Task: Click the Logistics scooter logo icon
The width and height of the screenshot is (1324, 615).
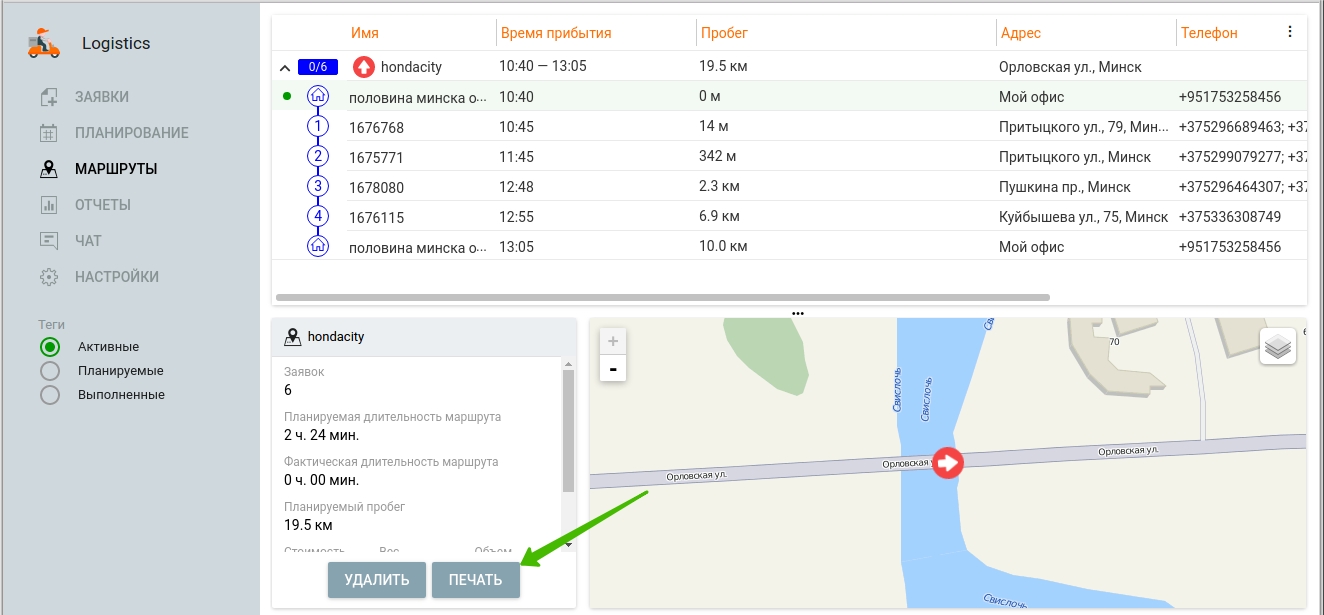Action: coord(44,44)
